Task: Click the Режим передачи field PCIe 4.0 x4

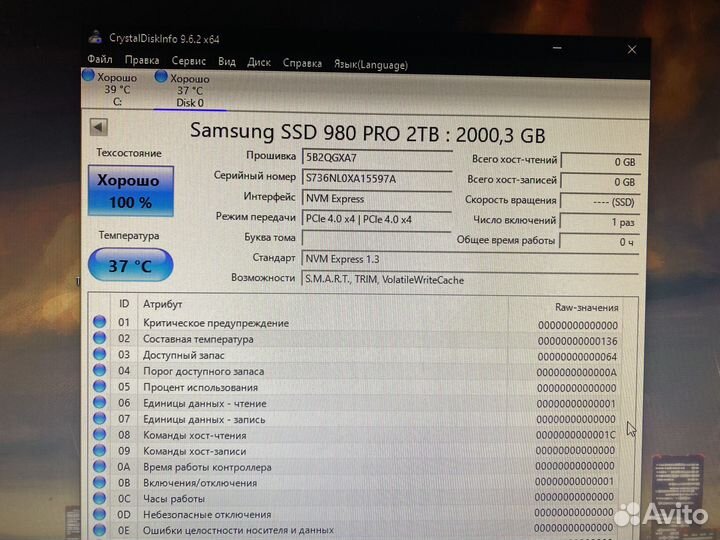Action: coord(377,219)
